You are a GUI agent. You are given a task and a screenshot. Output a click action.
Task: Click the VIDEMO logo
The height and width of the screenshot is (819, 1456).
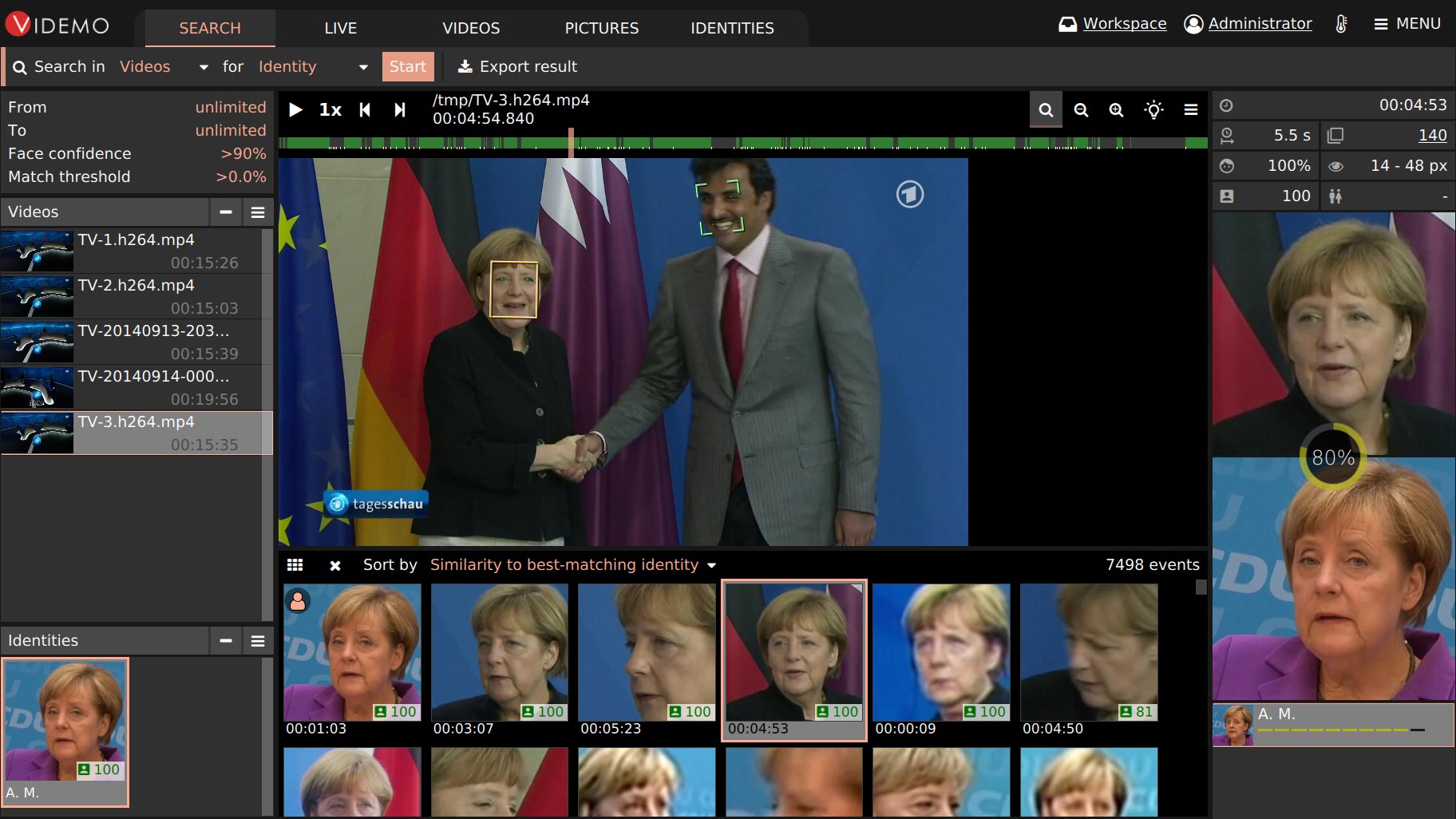tap(57, 25)
